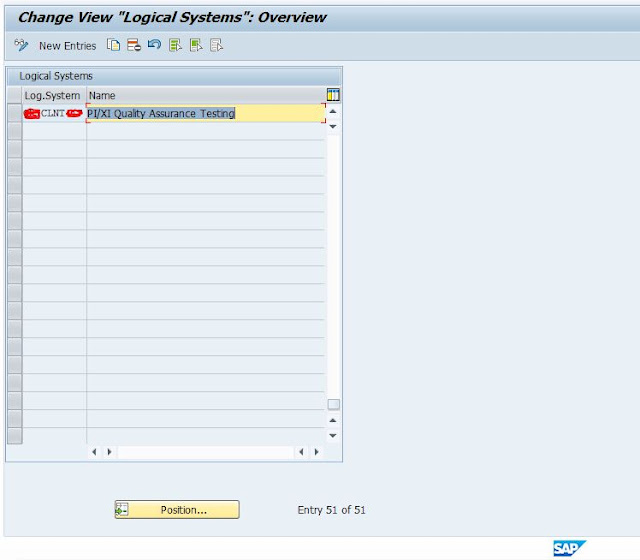Click the Name column header
The height and width of the screenshot is (560, 640).
(206, 96)
